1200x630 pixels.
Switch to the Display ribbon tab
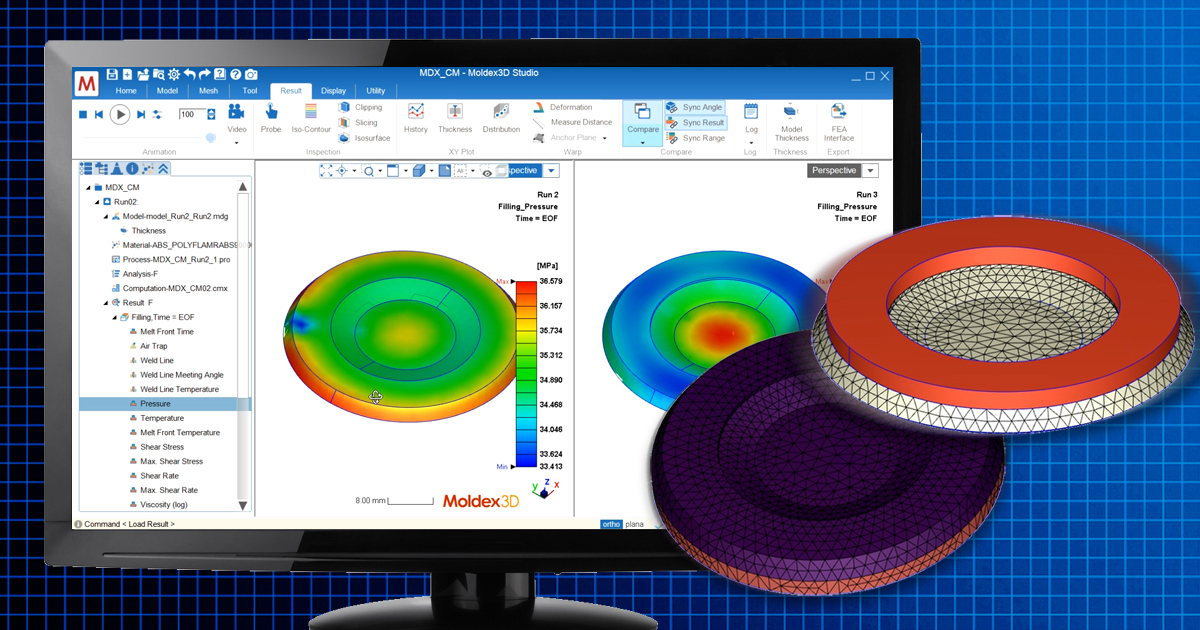[x=333, y=91]
